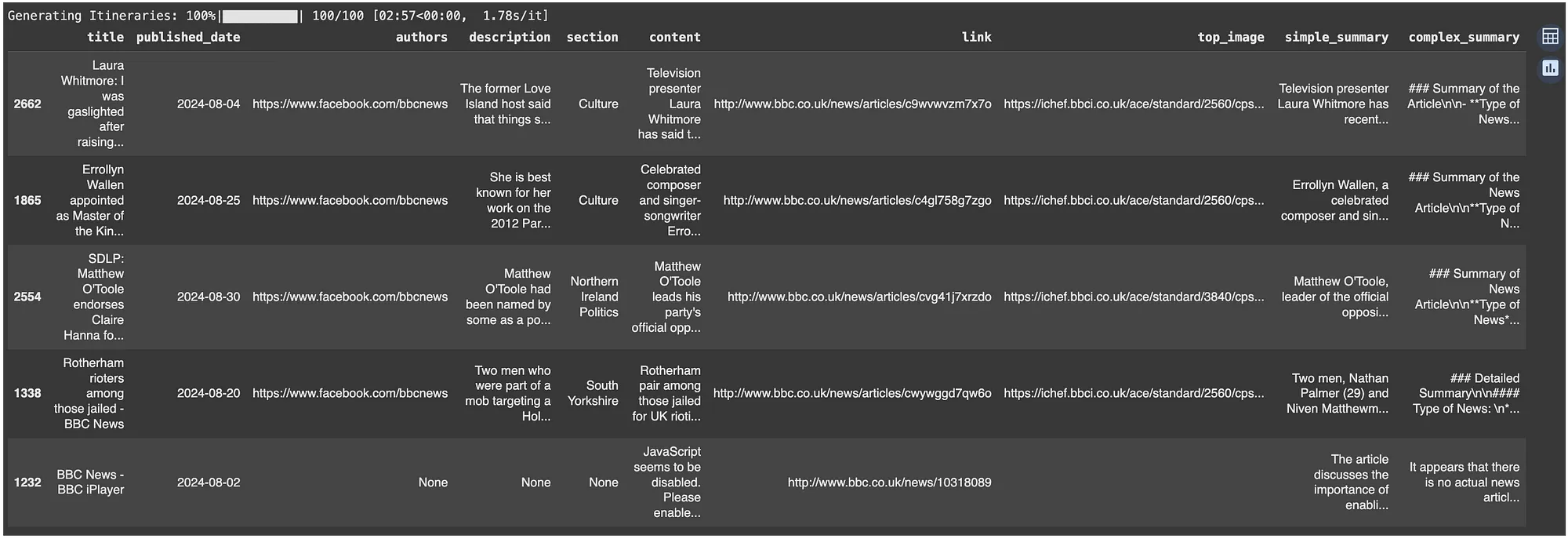1568x539 pixels.
Task: Select the authors column header
Action: click(x=422, y=37)
